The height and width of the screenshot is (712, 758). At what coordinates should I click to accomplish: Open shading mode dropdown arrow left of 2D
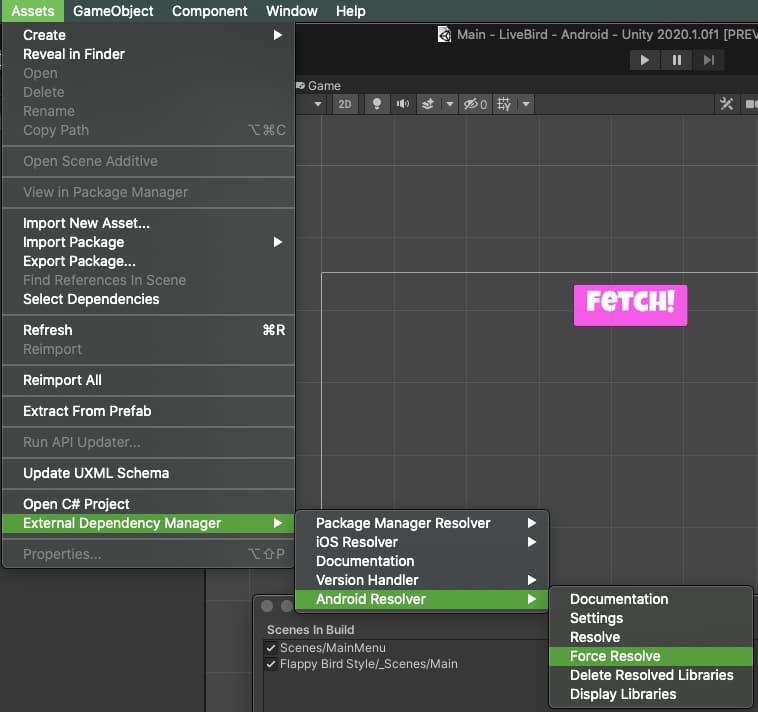[x=318, y=104]
